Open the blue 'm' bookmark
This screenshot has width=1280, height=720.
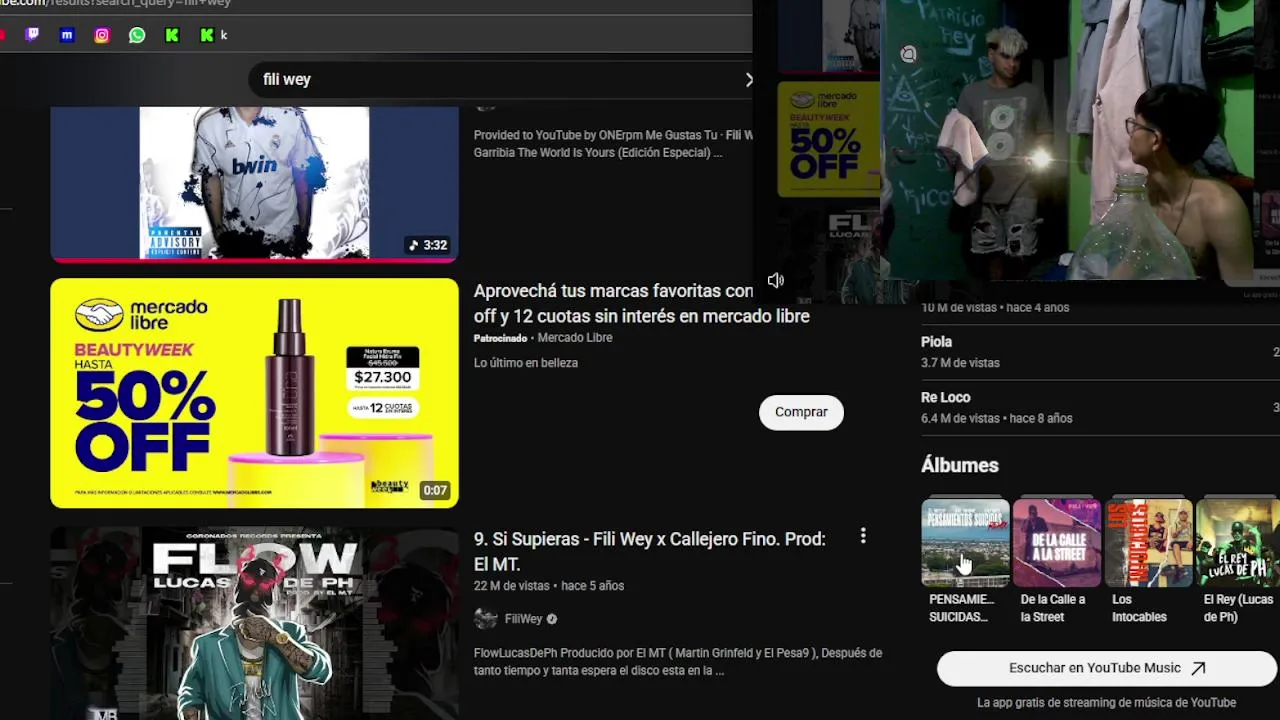[67, 35]
